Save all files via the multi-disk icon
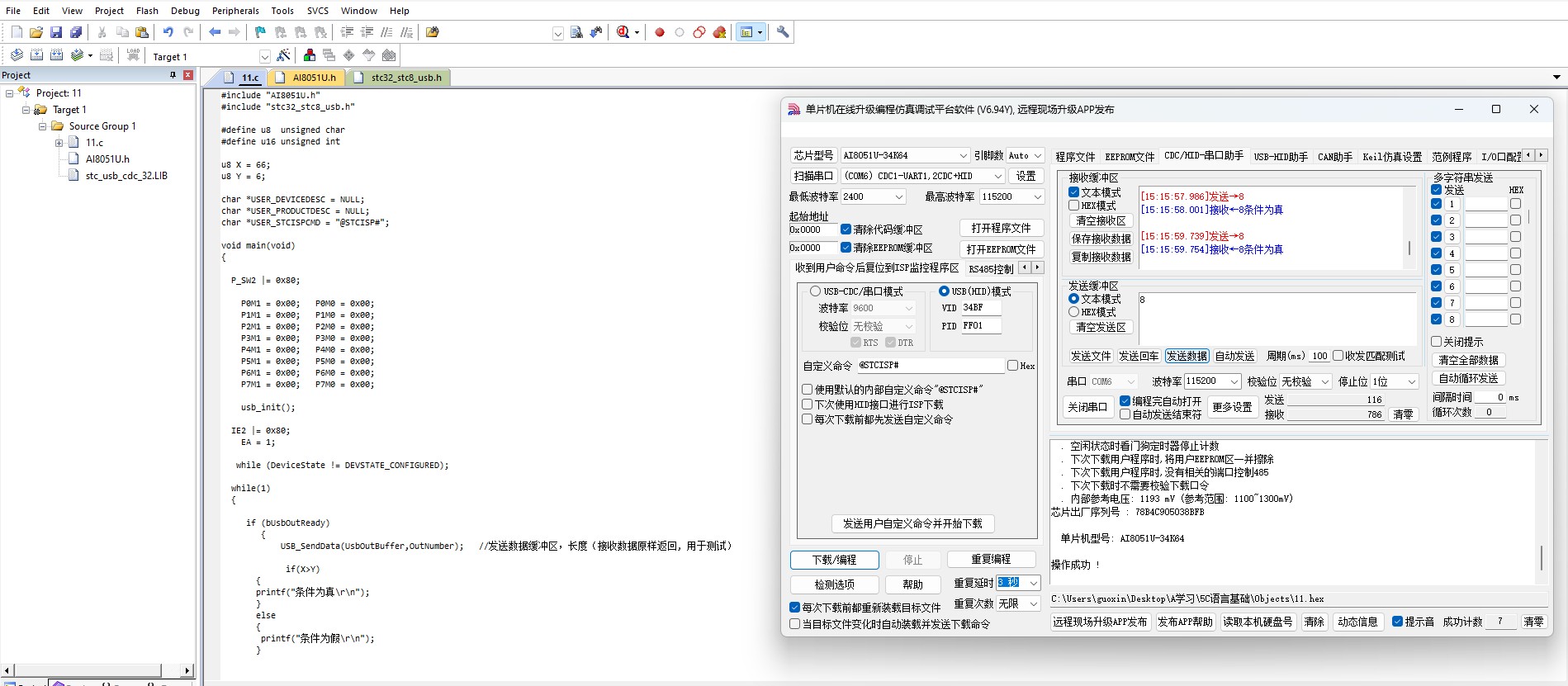The width and height of the screenshot is (1568, 686). click(76, 32)
